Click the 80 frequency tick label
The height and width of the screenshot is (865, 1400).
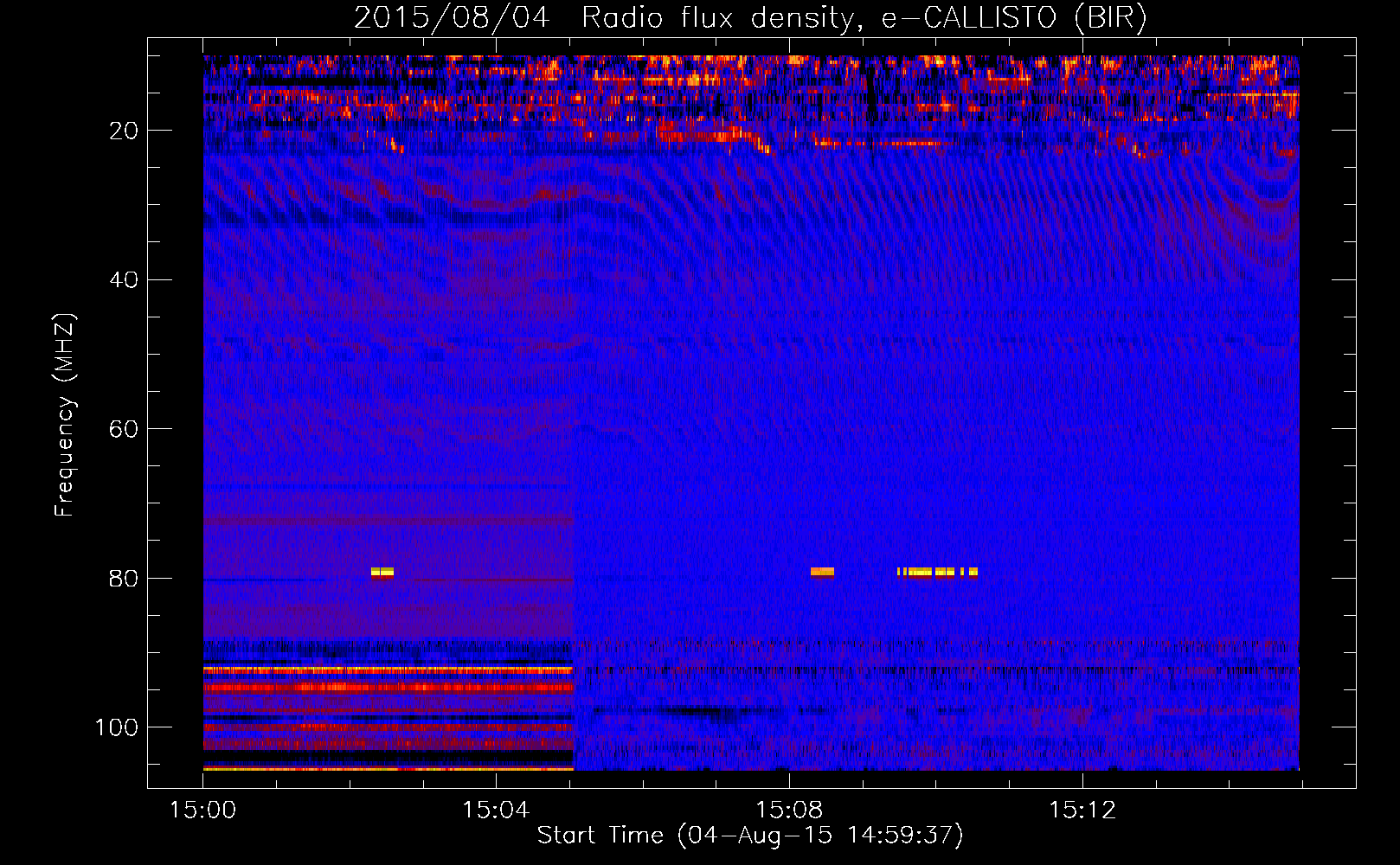pyautogui.click(x=124, y=579)
